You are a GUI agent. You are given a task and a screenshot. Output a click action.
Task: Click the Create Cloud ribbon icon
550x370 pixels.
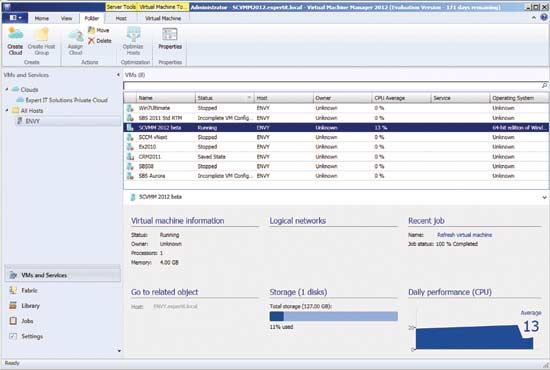click(x=15, y=34)
